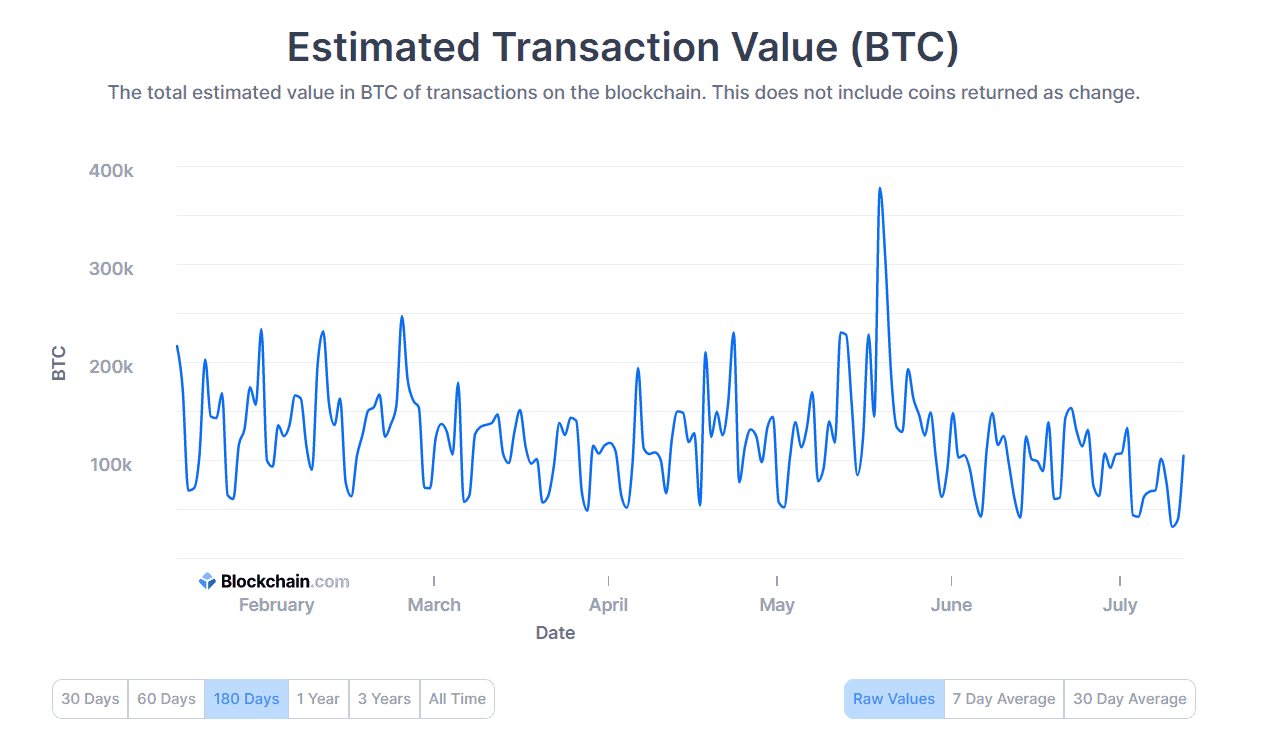Select the Raw Values display mode
The height and width of the screenshot is (754, 1264).
[893, 698]
